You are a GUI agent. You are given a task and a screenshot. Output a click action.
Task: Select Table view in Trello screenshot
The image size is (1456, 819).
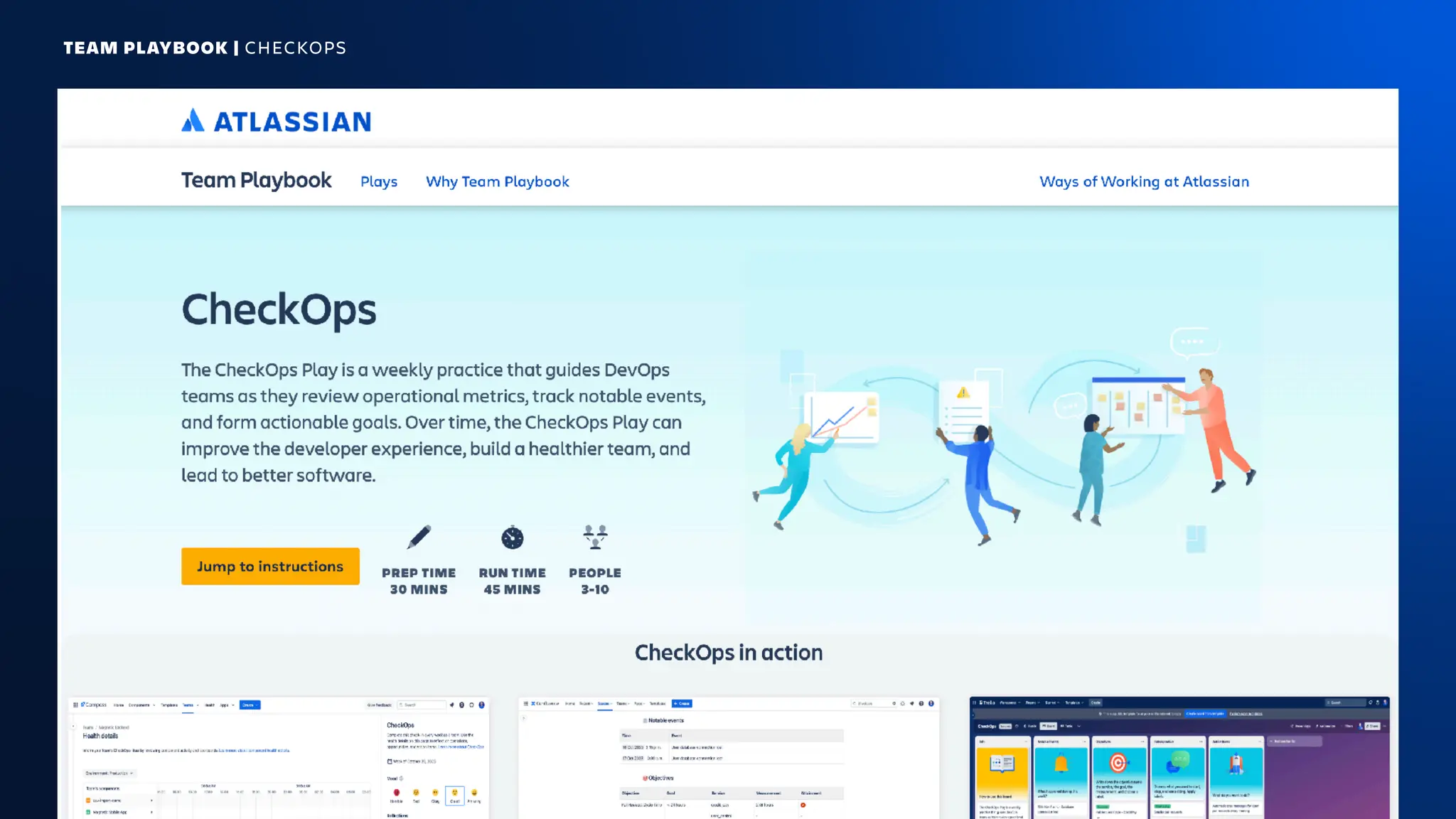(x=1066, y=726)
